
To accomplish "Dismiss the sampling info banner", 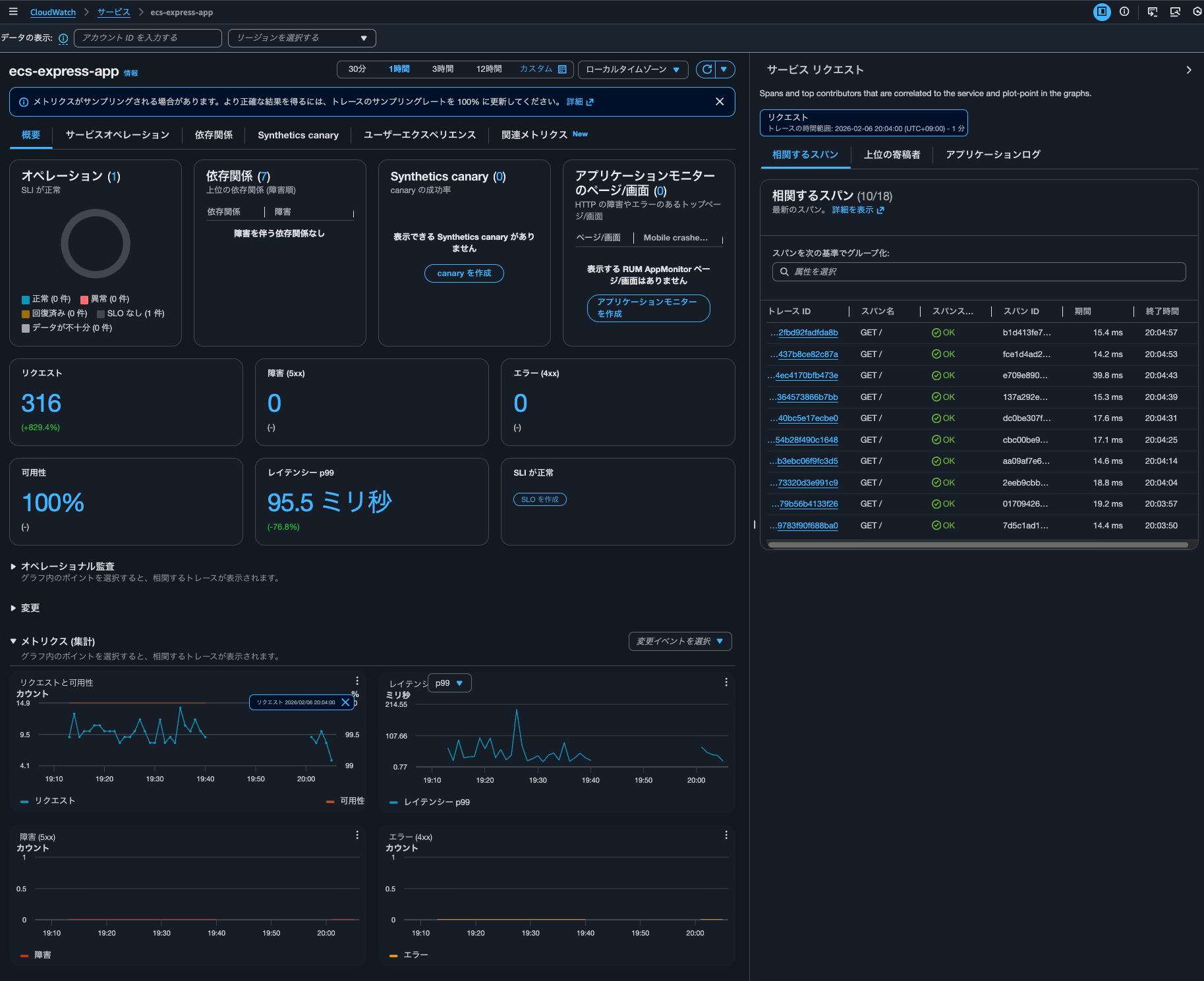I will (x=720, y=101).
